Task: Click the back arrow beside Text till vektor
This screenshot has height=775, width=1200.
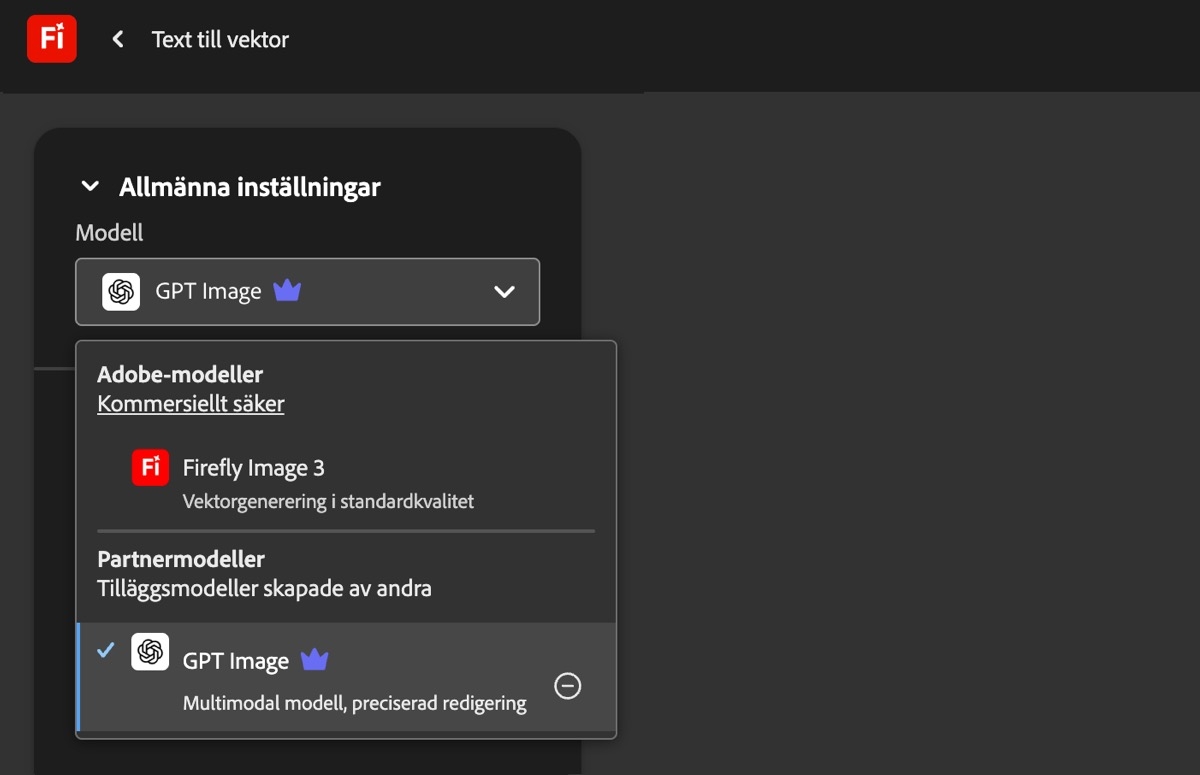Action: click(117, 38)
